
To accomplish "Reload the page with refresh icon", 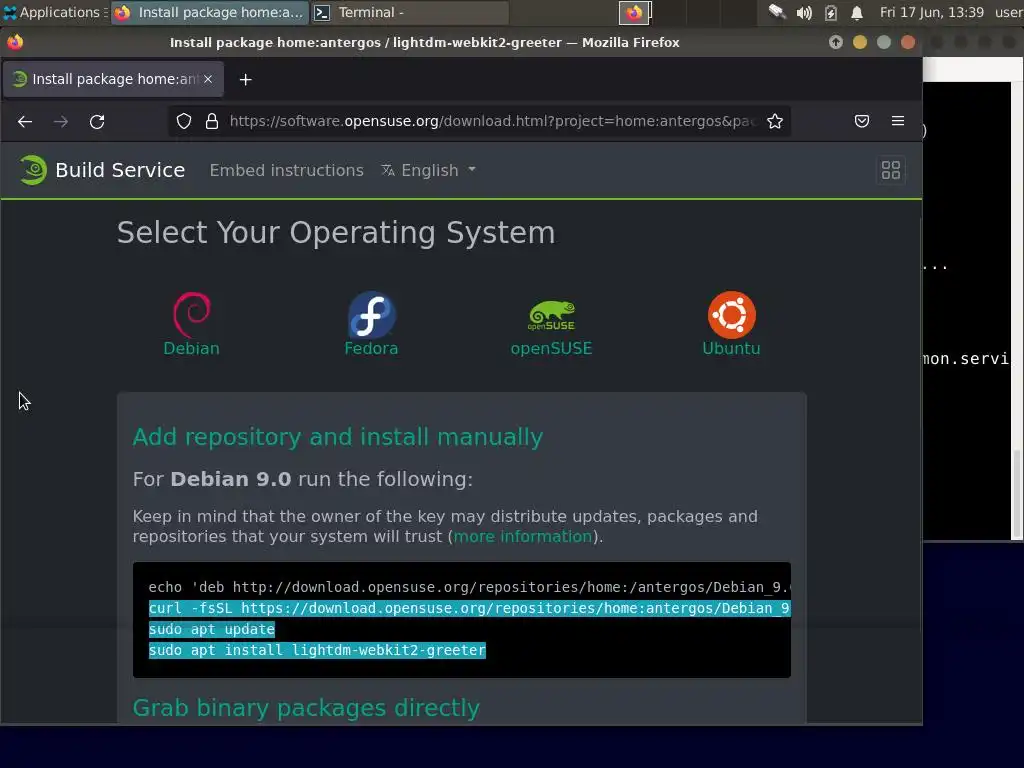I will 97,121.
